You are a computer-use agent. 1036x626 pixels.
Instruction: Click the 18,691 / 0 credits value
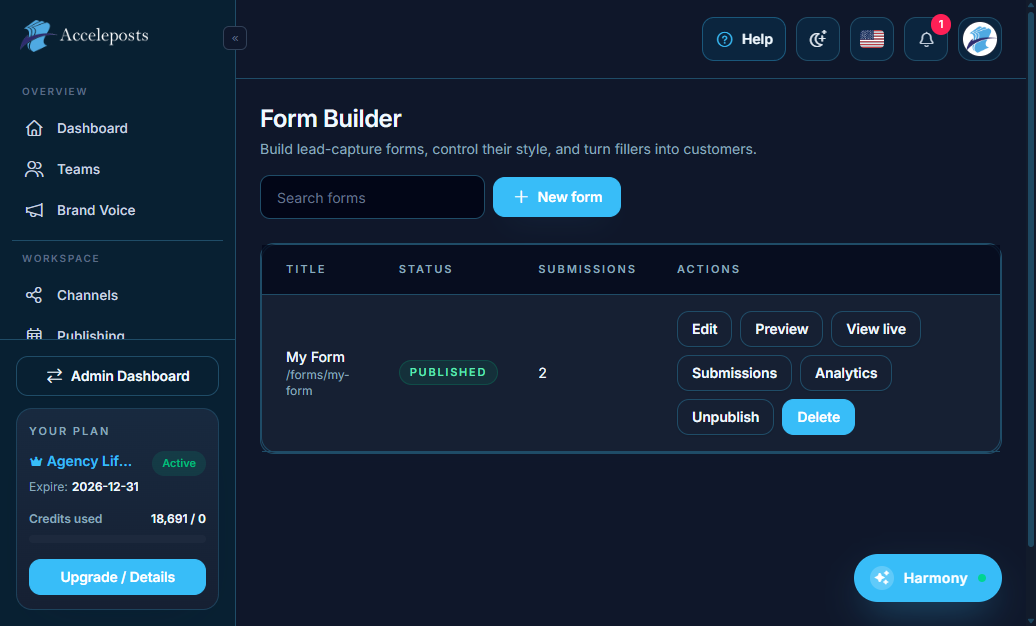pyautogui.click(x=178, y=519)
